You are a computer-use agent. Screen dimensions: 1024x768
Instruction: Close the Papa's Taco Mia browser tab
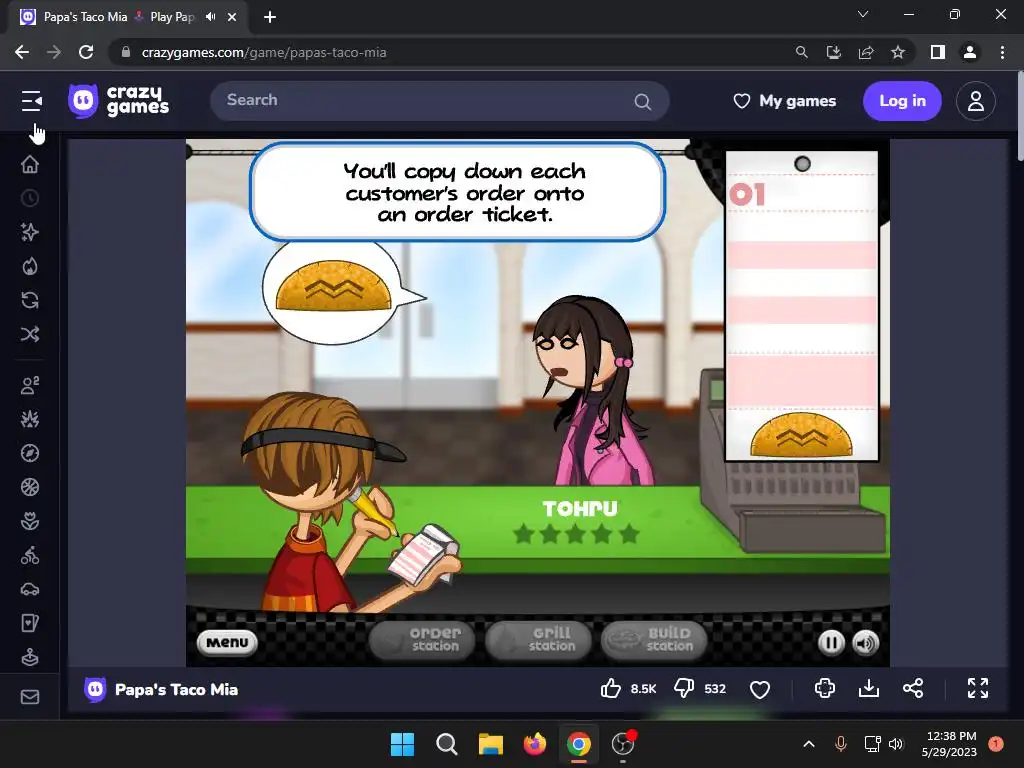pos(232,17)
